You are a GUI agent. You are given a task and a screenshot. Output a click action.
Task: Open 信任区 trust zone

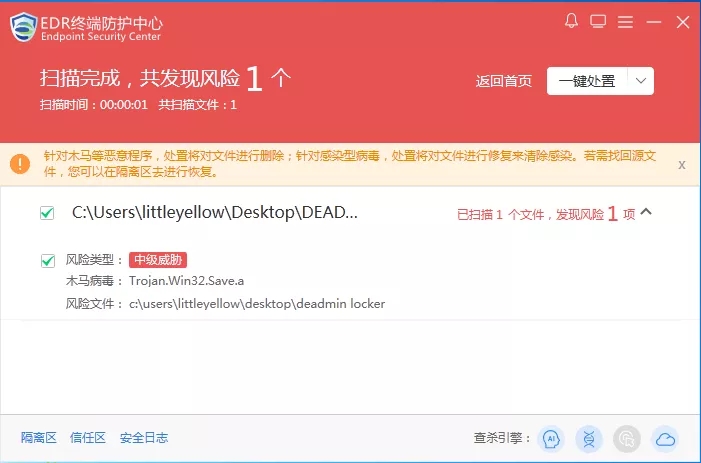click(87, 438)
